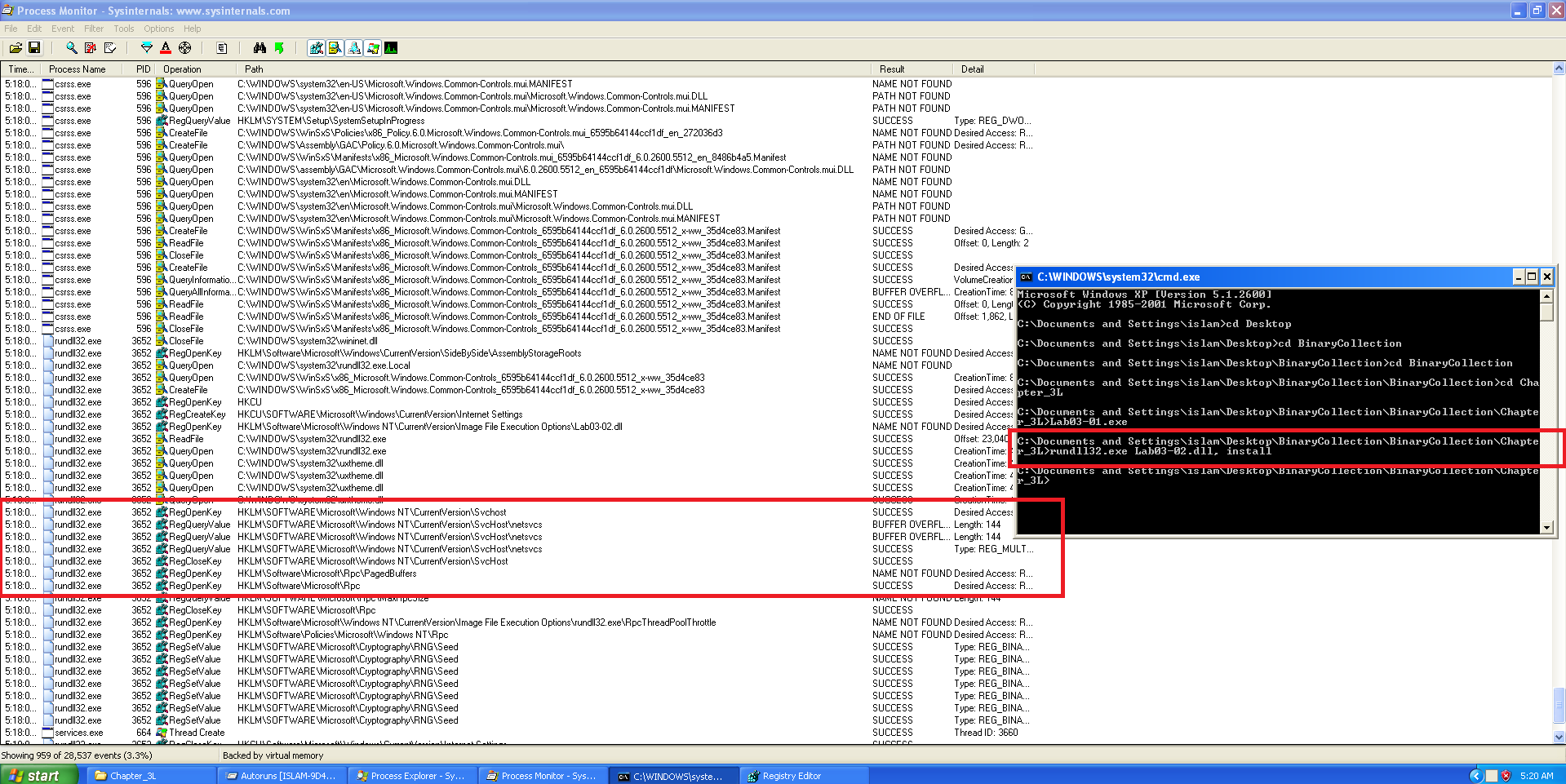
Task: Toggle Show File System Activity button
Action: click(x=335, y=48)
